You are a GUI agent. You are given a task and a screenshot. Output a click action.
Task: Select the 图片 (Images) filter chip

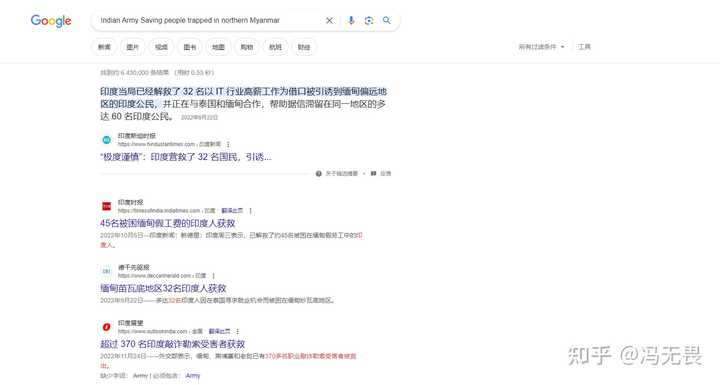(133, 47)
